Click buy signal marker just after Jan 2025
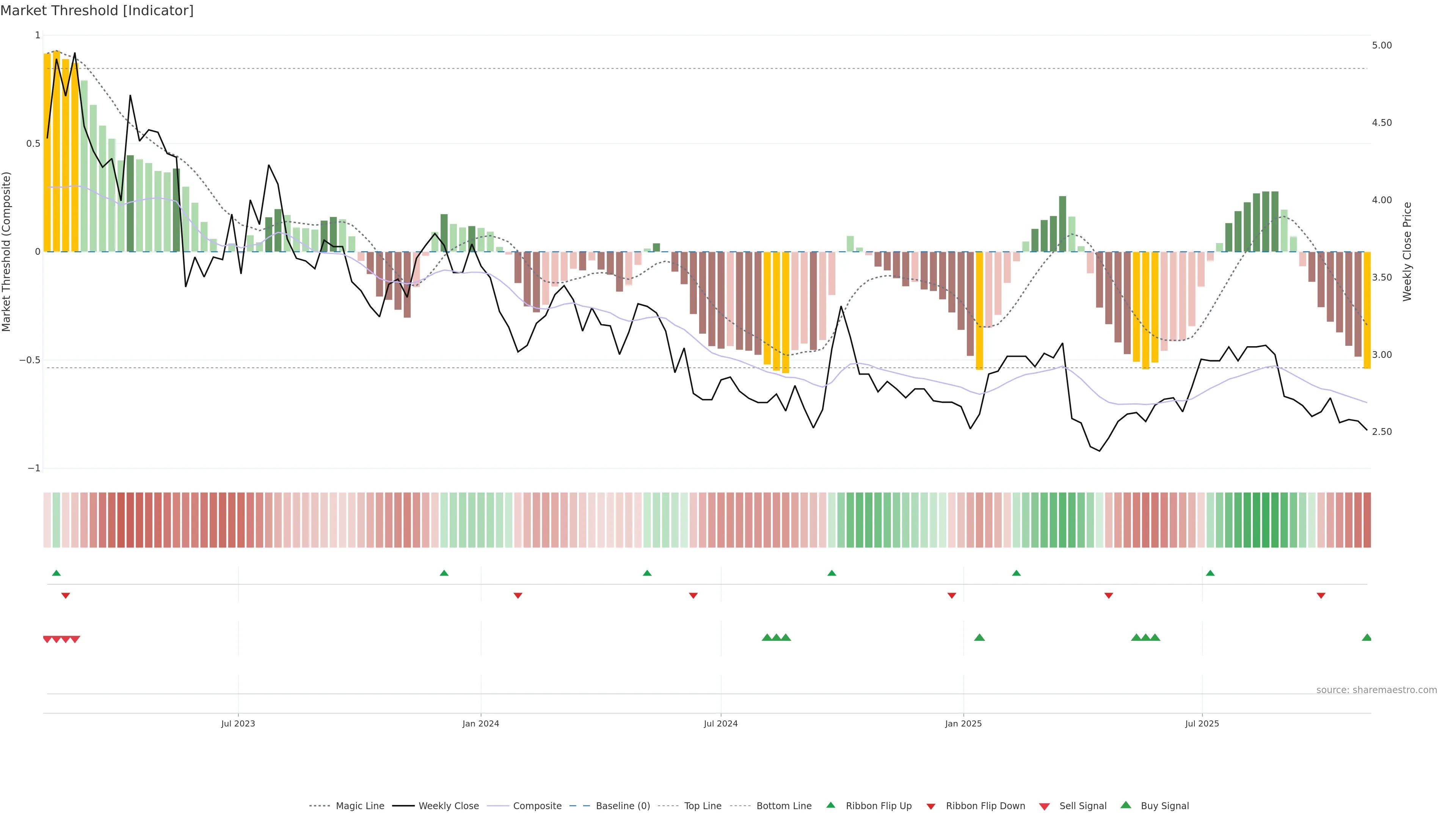The width and height of the screenshot is (1456, 819). click(979, 637)
